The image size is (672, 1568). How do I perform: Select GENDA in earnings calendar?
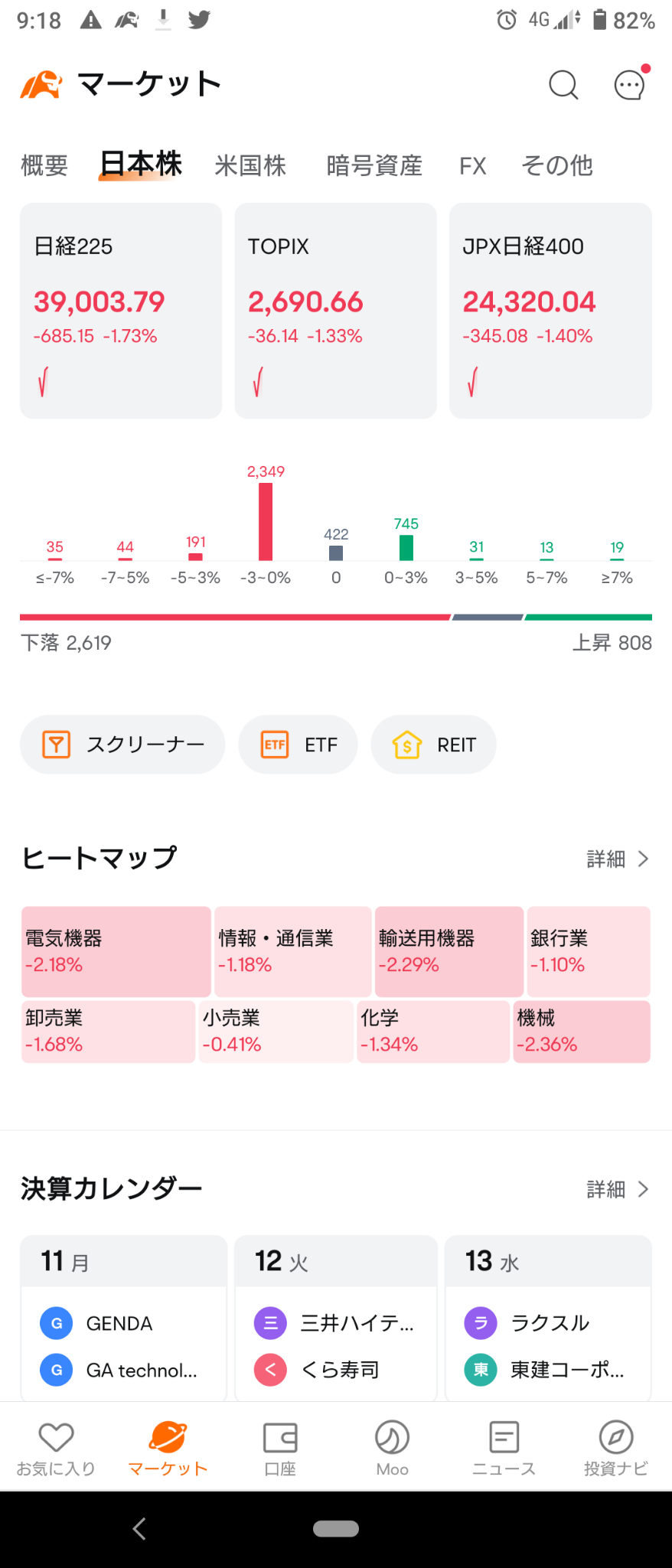click(x=119, y=1323)
